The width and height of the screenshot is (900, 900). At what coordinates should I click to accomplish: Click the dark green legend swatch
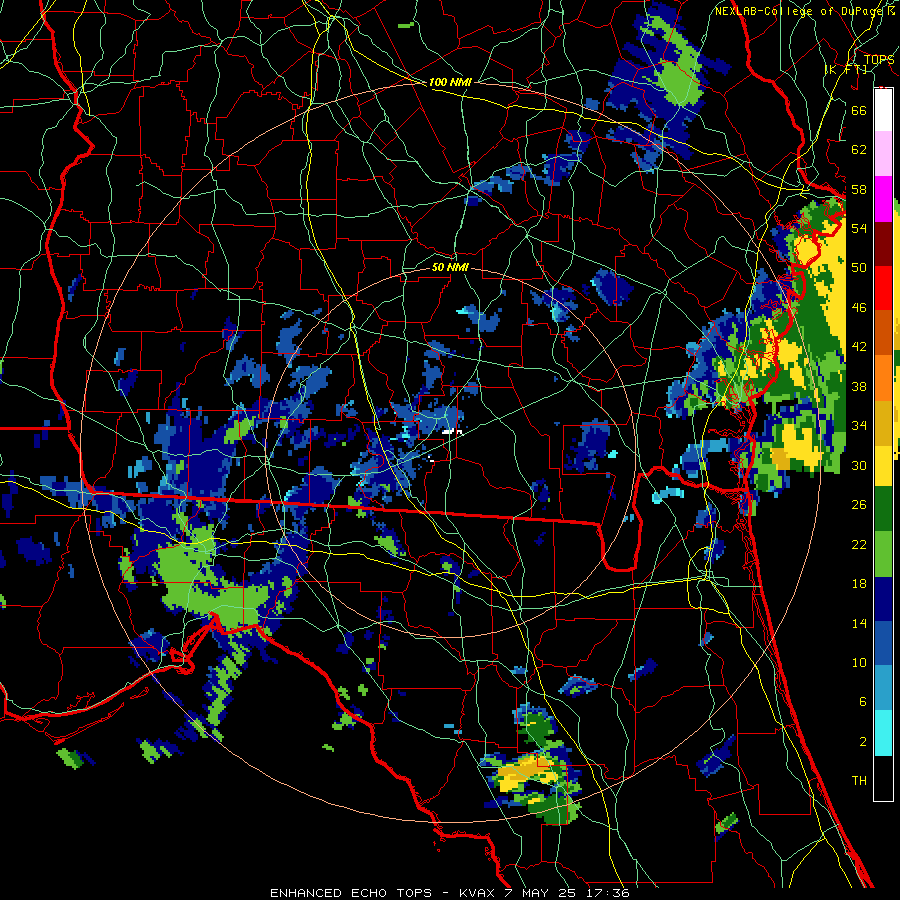pos(883,509)
